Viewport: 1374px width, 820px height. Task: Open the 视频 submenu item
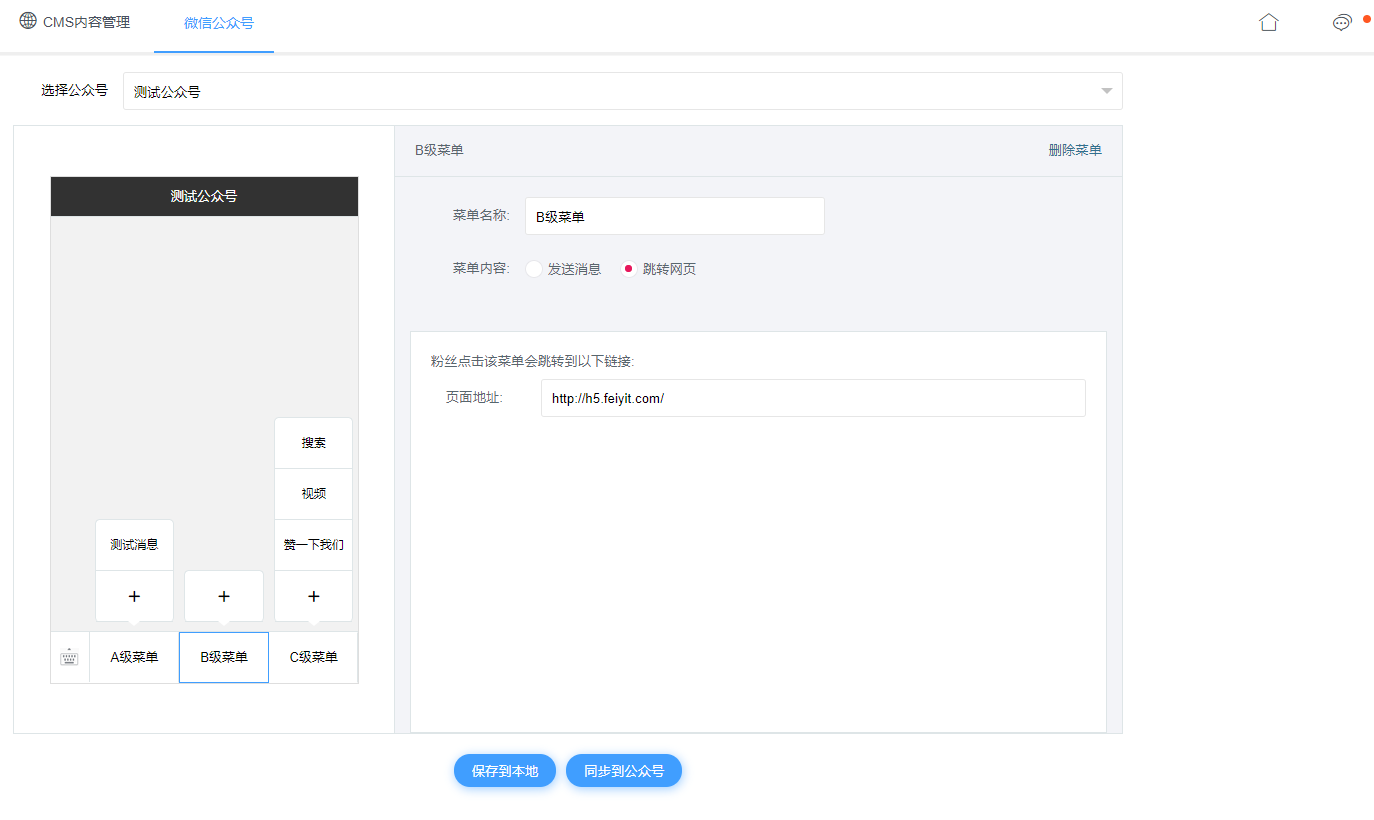pyautogui.click(x=314, y=494)
